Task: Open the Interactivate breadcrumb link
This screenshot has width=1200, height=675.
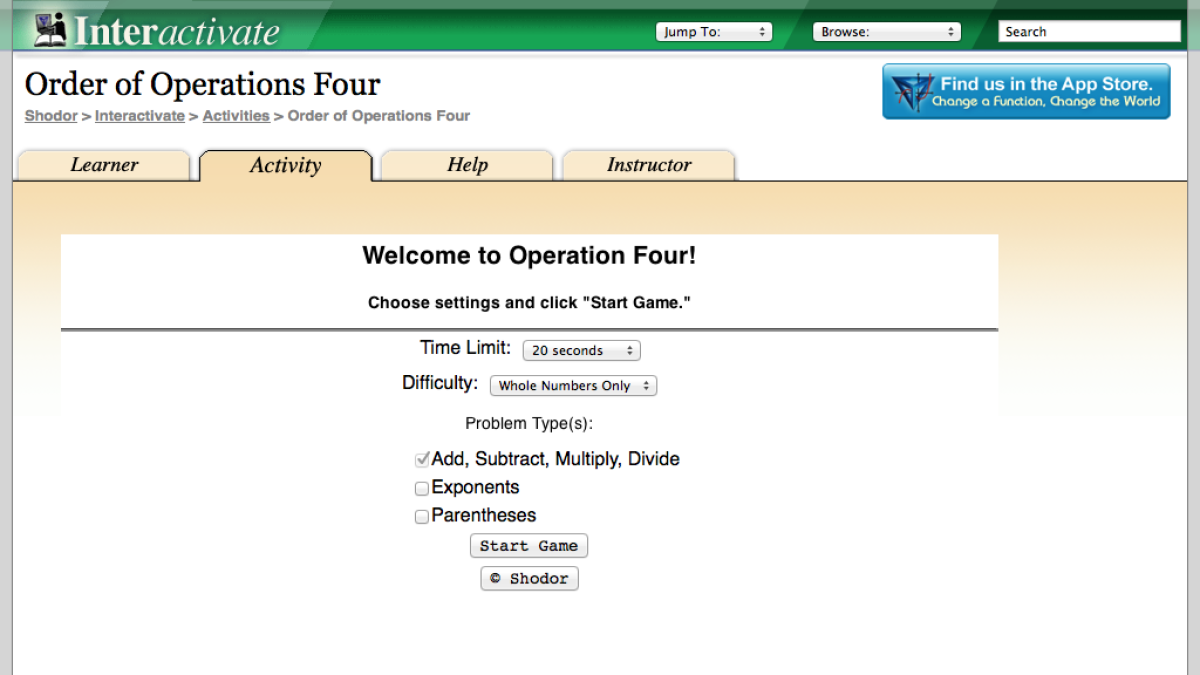Action: coord(139,116)
